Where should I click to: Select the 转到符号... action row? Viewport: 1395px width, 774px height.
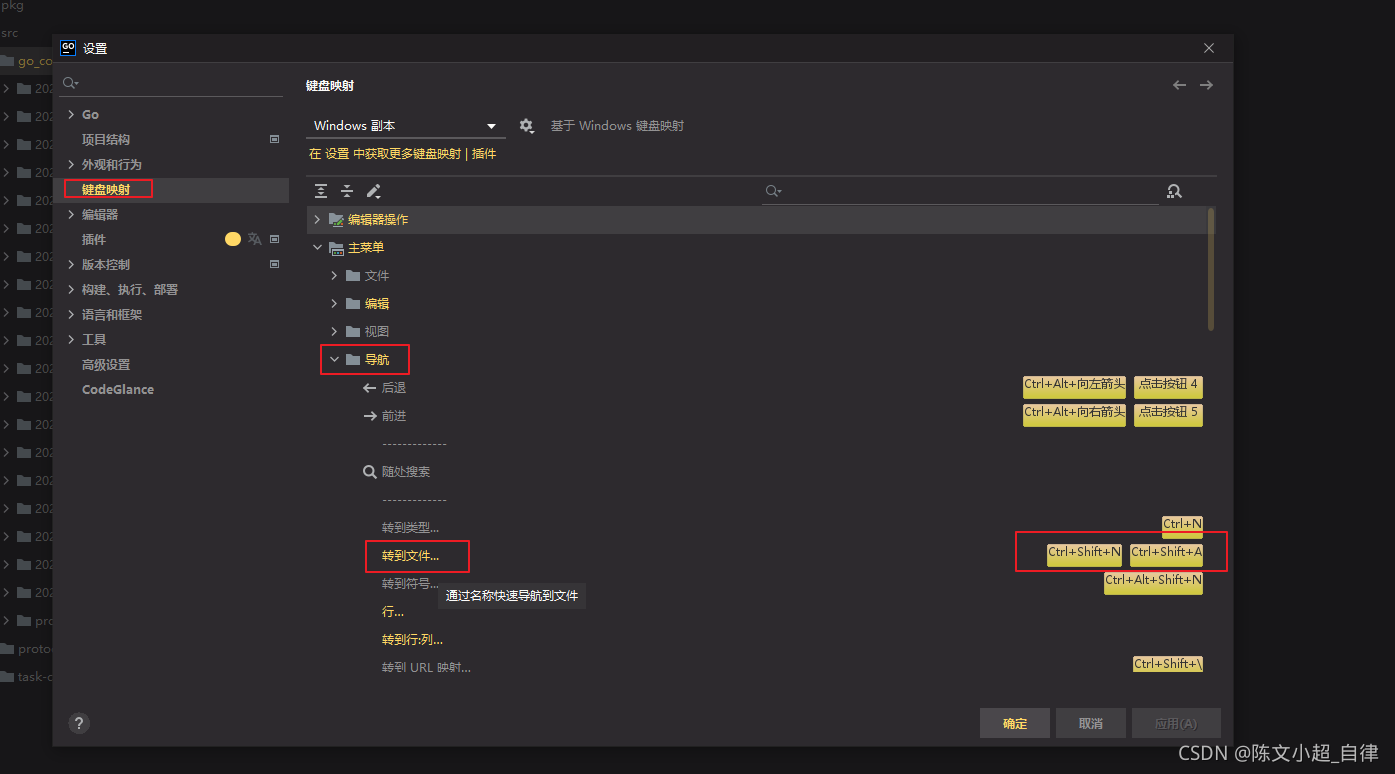pyautogui.click(x=760, y=583)
